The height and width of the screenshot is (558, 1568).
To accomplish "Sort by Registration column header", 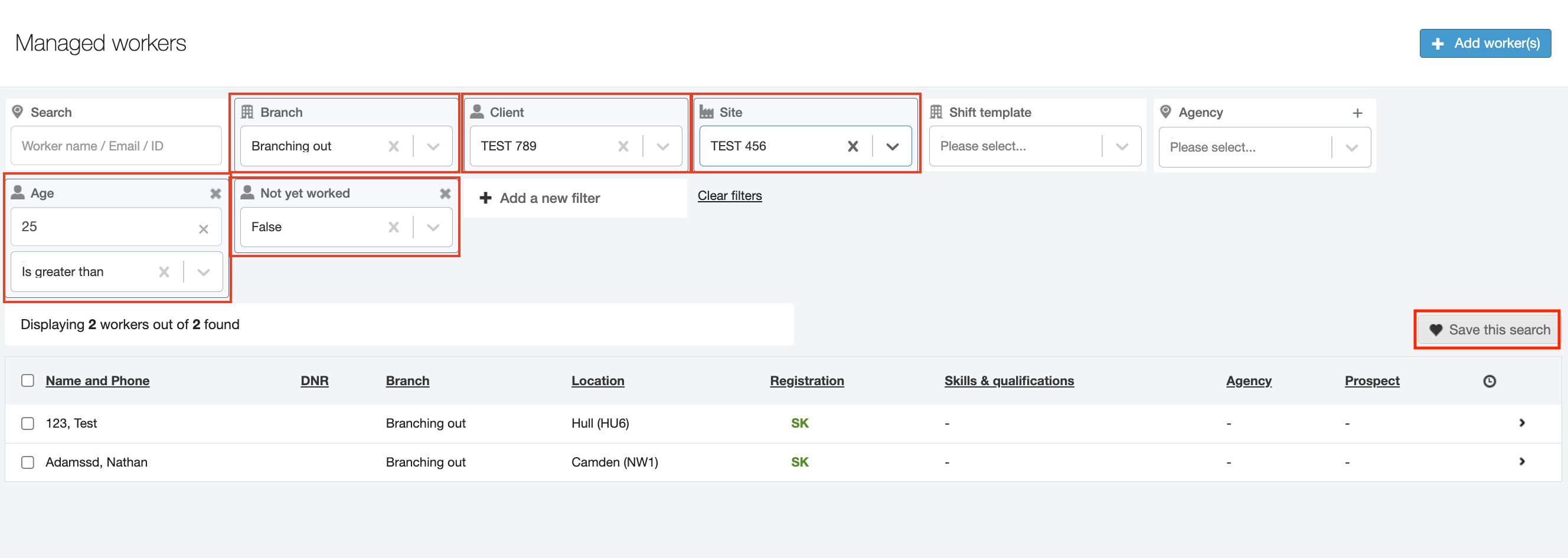I will (806, 380).
